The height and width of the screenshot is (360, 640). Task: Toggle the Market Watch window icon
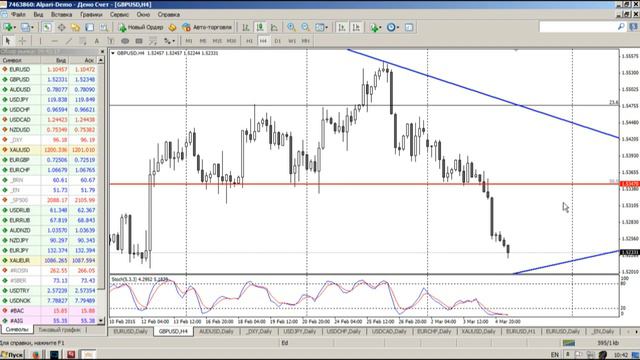click(x=47, y=27)
